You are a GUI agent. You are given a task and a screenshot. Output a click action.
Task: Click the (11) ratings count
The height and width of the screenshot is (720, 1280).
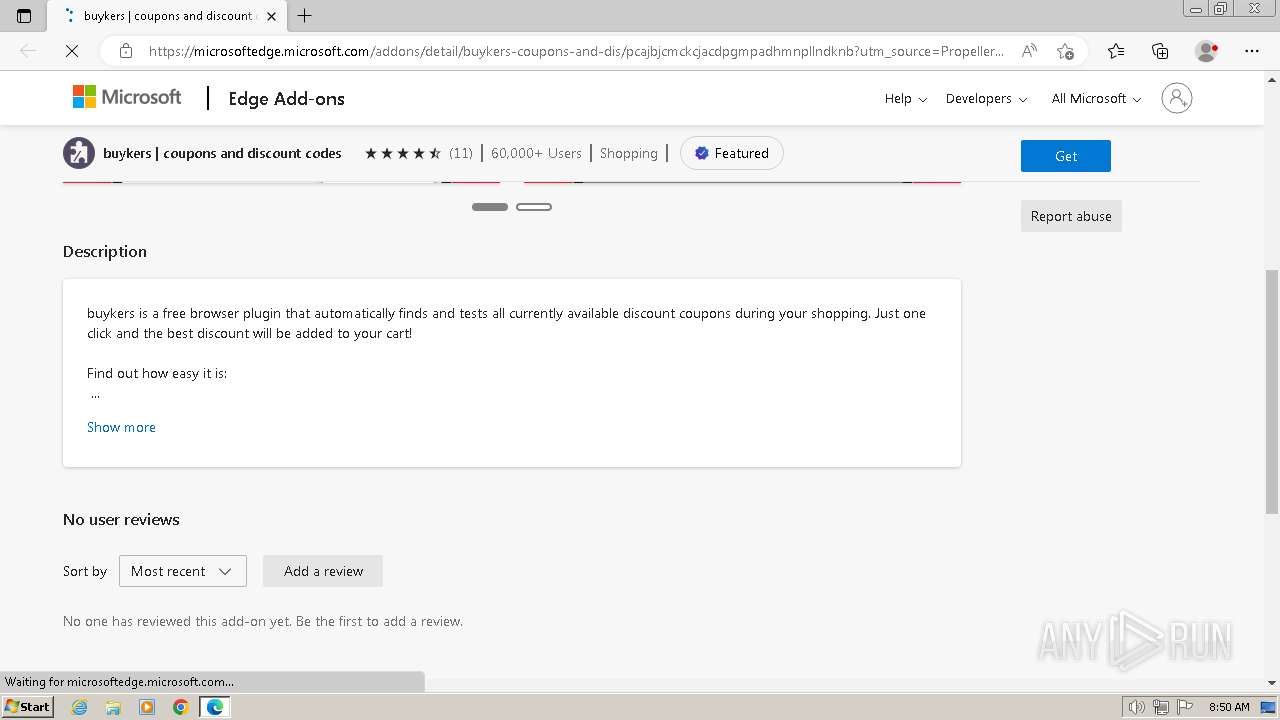[460, 153]
